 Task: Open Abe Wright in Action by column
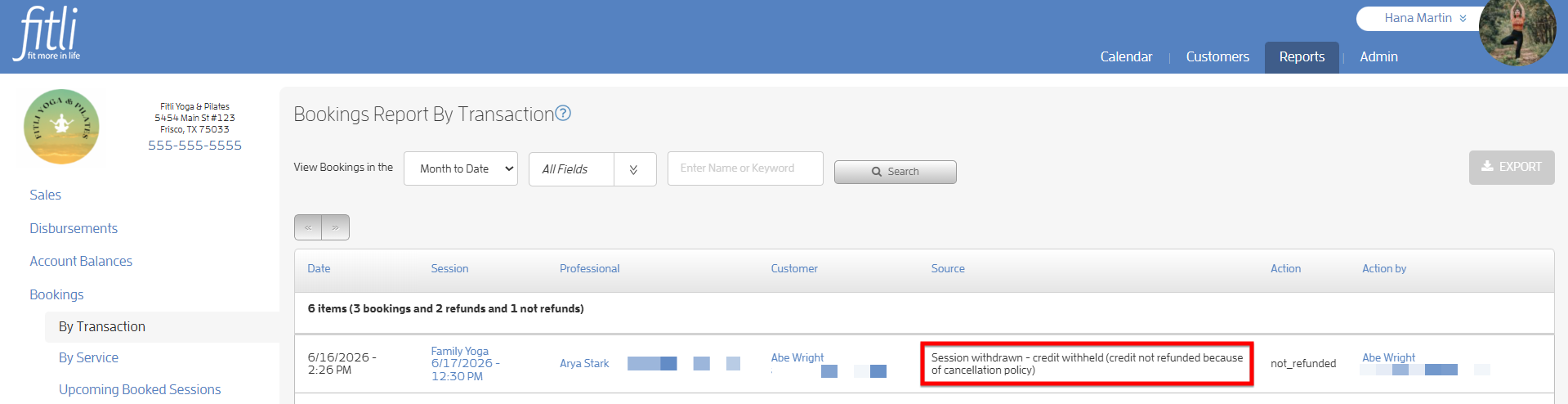click(x=1388, y=357)
